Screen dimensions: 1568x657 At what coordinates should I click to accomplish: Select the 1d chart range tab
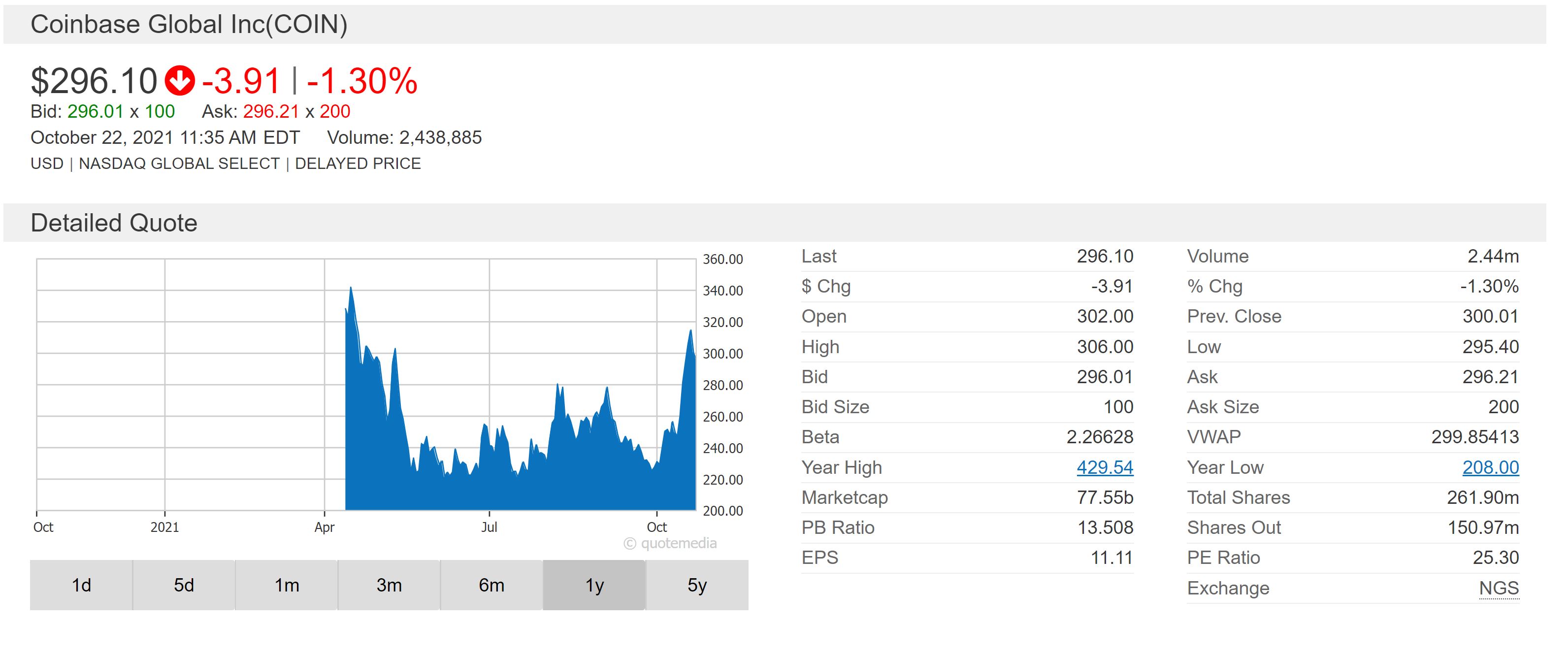tap(81, 585)
